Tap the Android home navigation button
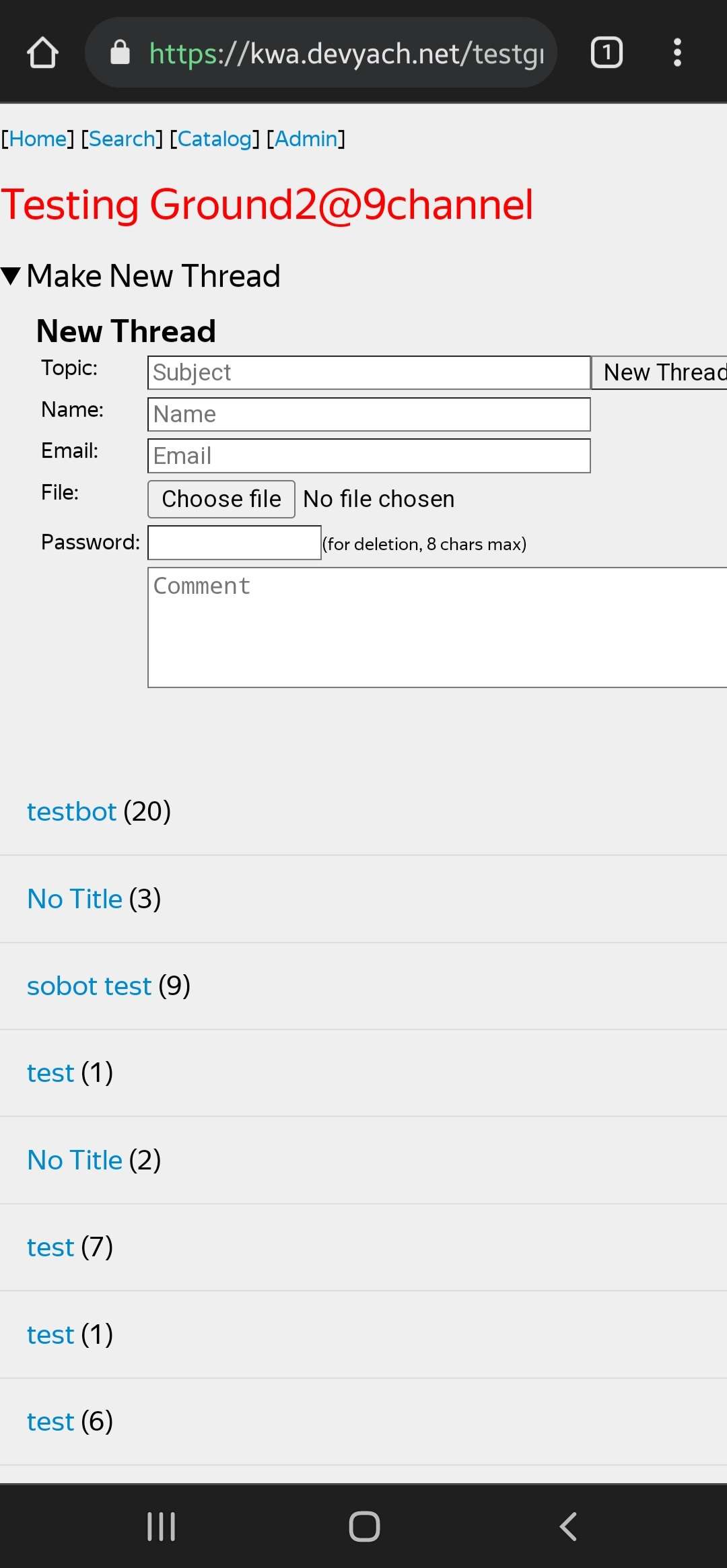The height and width of the screenshot is (1568, 727). (364, 1526)
